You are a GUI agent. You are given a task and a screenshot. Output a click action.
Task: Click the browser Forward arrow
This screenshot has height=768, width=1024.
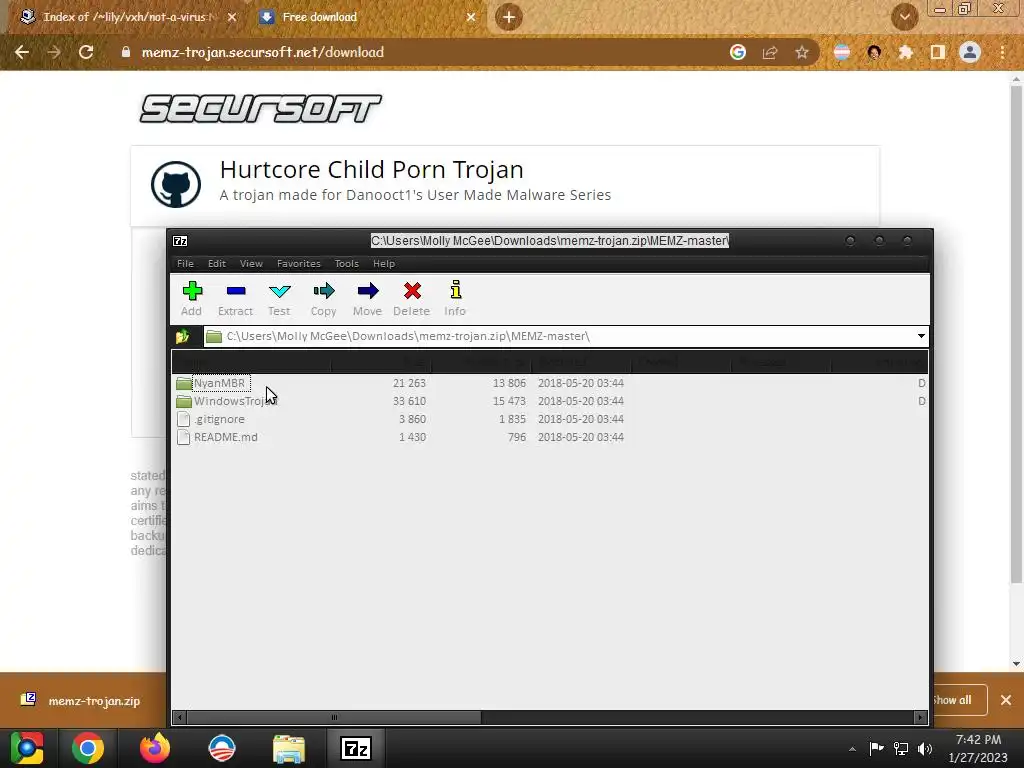(x=54, y=52)
